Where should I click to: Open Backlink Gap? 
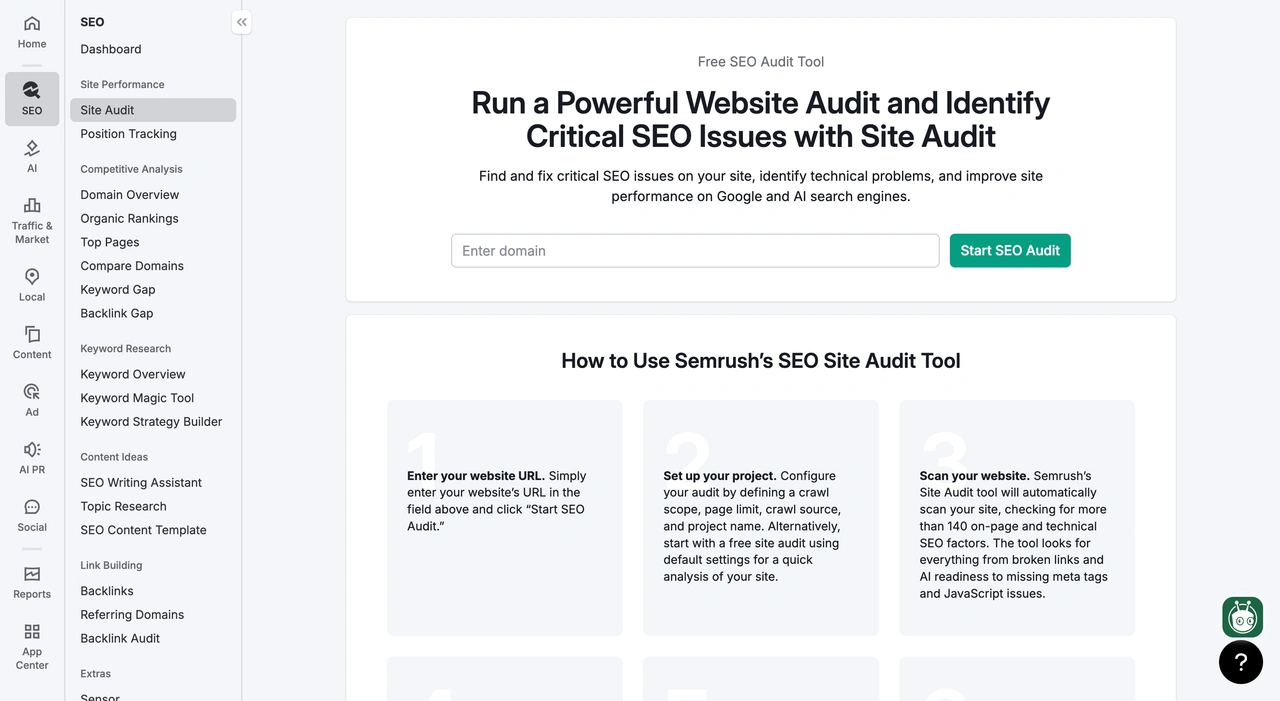(x=117, y=313)
